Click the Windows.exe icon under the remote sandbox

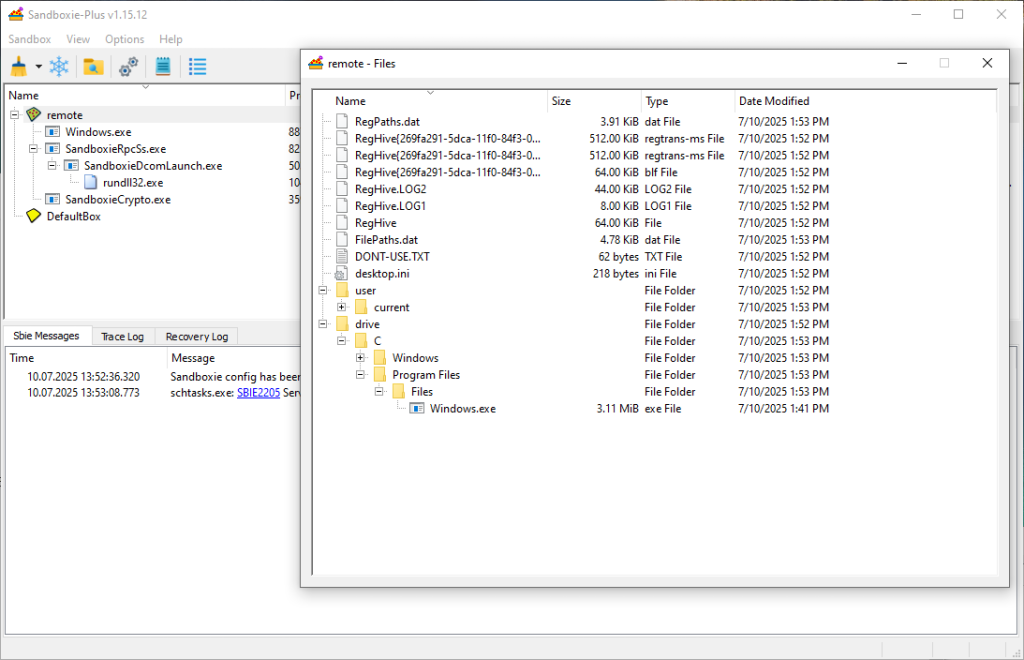(x=53, y=132)
